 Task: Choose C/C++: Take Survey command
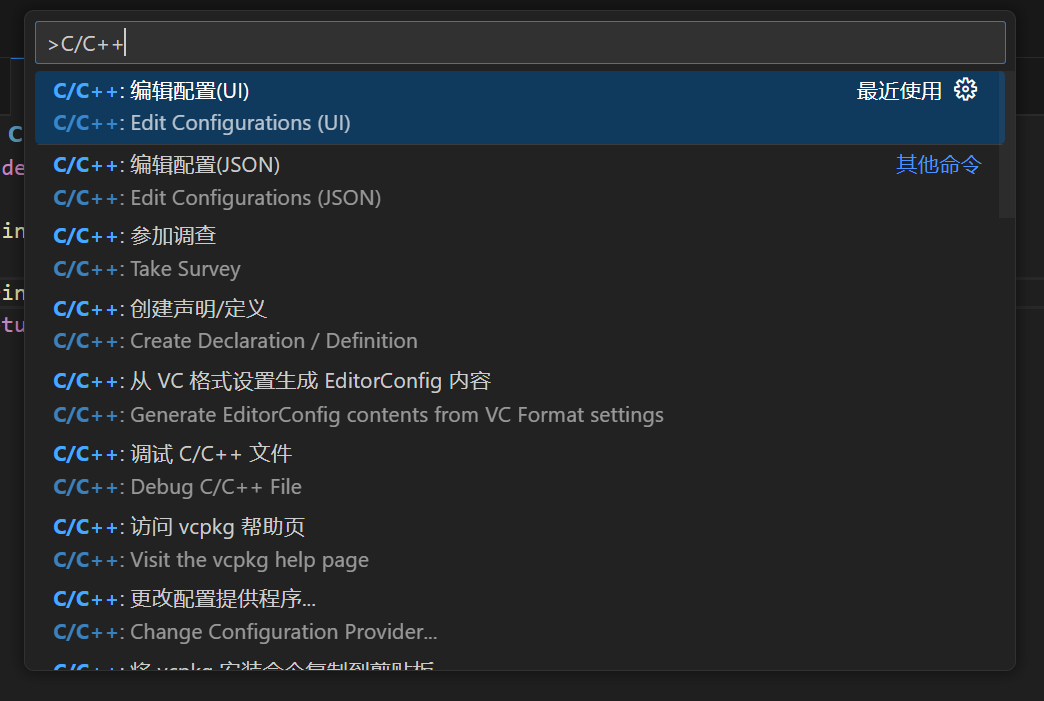tap(517, 252)
